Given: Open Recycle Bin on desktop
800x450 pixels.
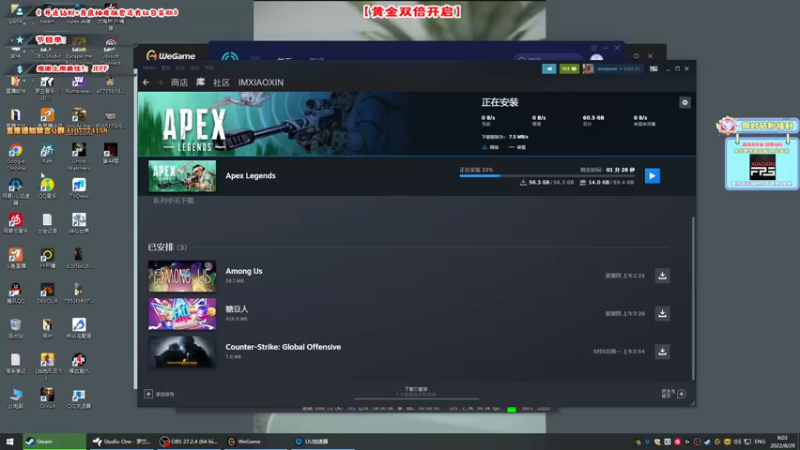Looking at the screenshot, I should (15, 329).
